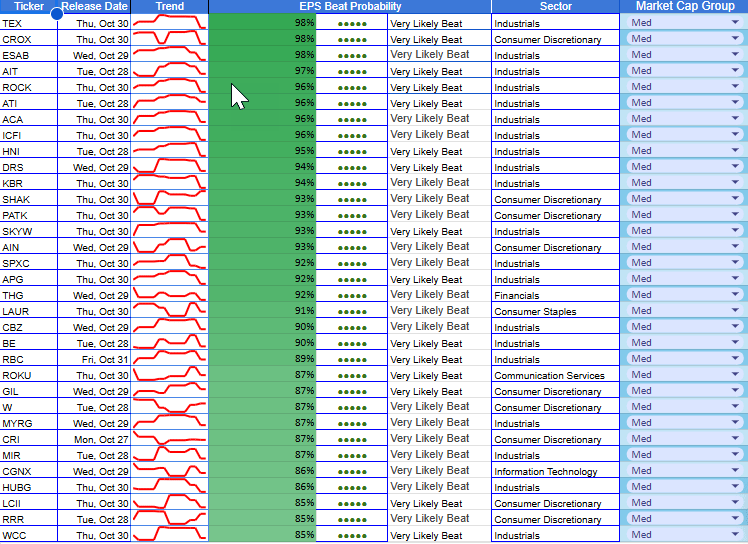Click Industrials sector cell for ACA
The image size is (748, 544).
pos(556,119)
